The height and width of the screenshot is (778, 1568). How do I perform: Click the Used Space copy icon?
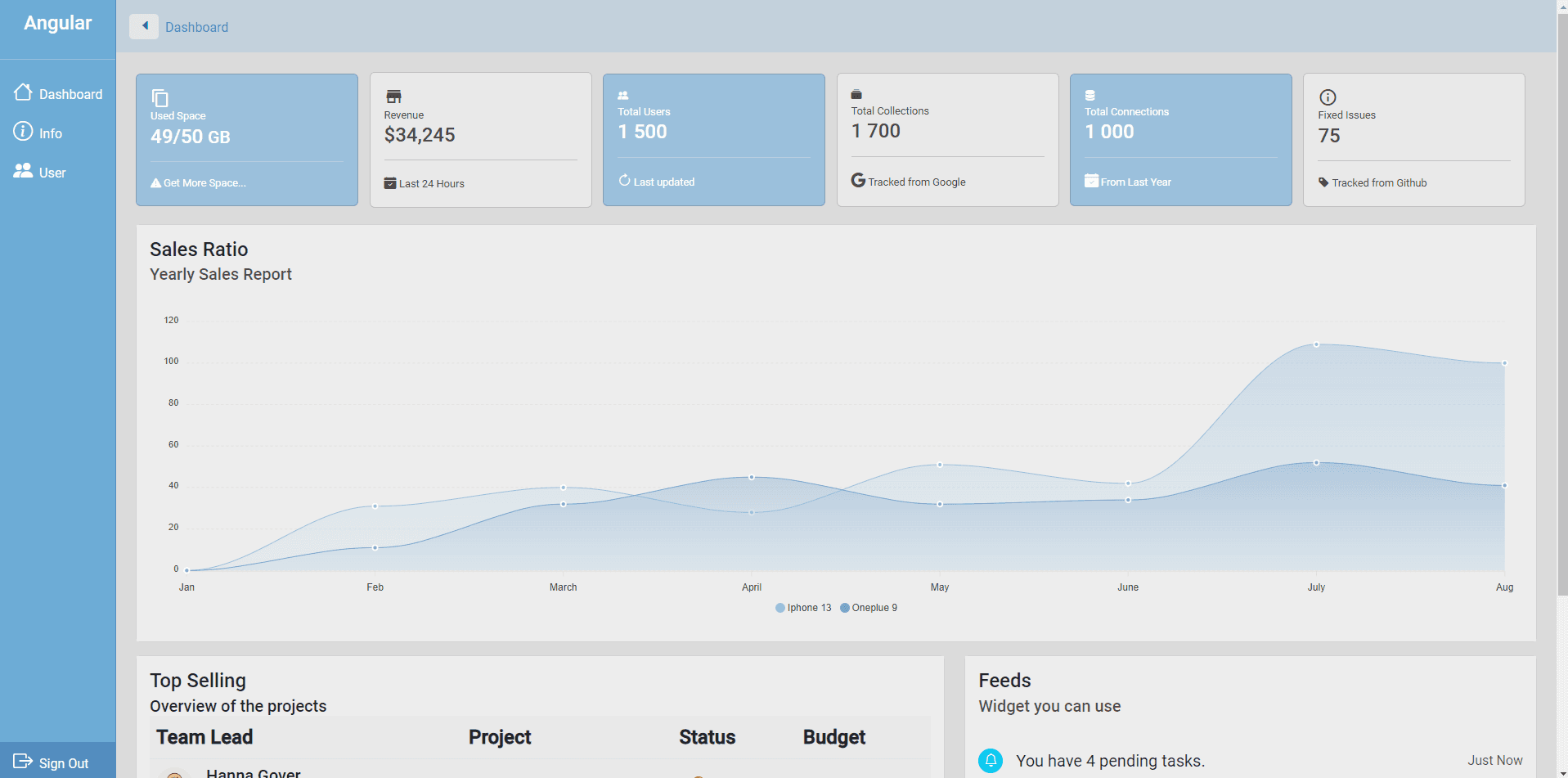[159, 96]
